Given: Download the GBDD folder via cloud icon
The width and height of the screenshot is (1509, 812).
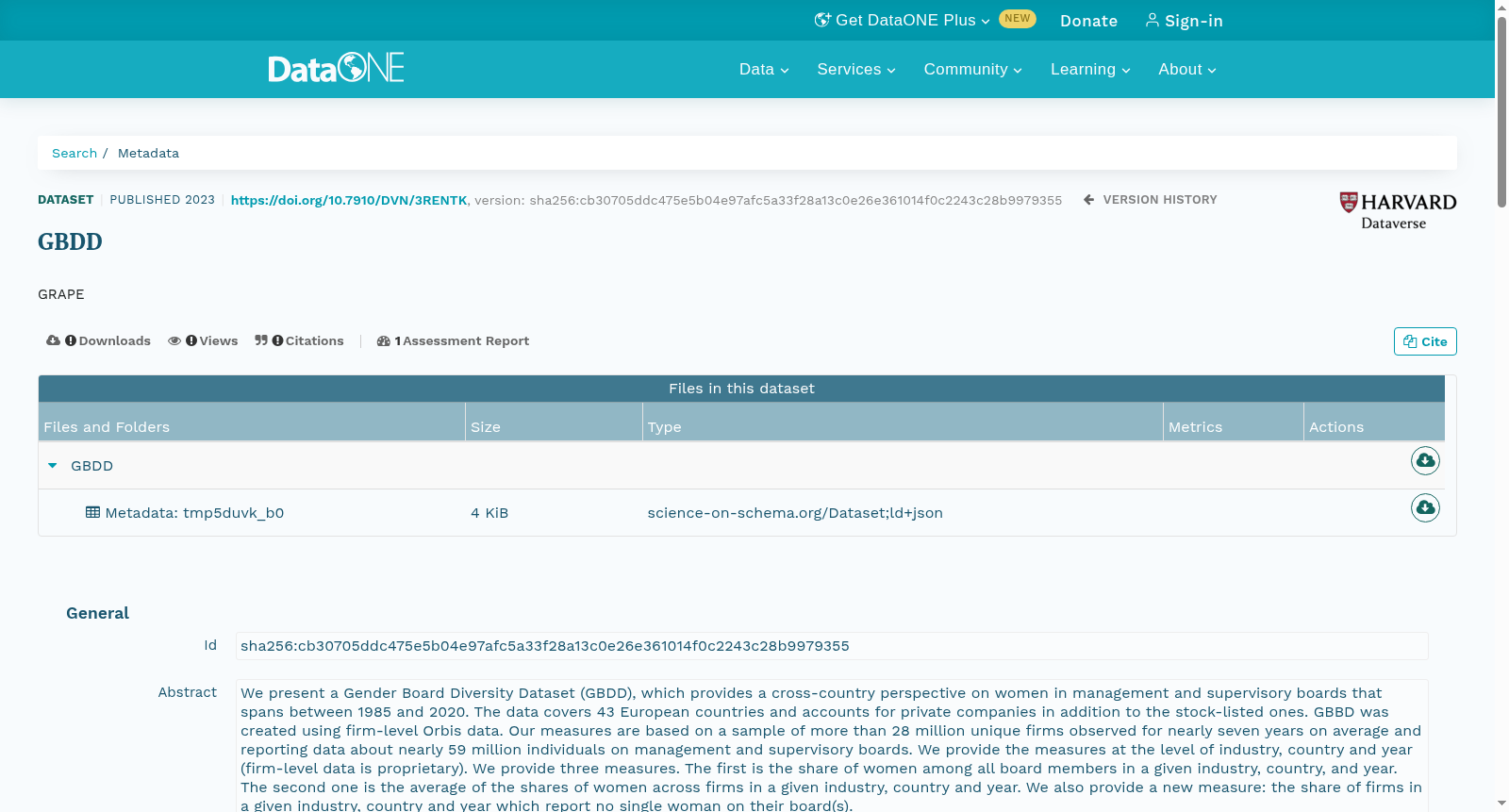Looking at the screenshot, I should coord(1425,460).
